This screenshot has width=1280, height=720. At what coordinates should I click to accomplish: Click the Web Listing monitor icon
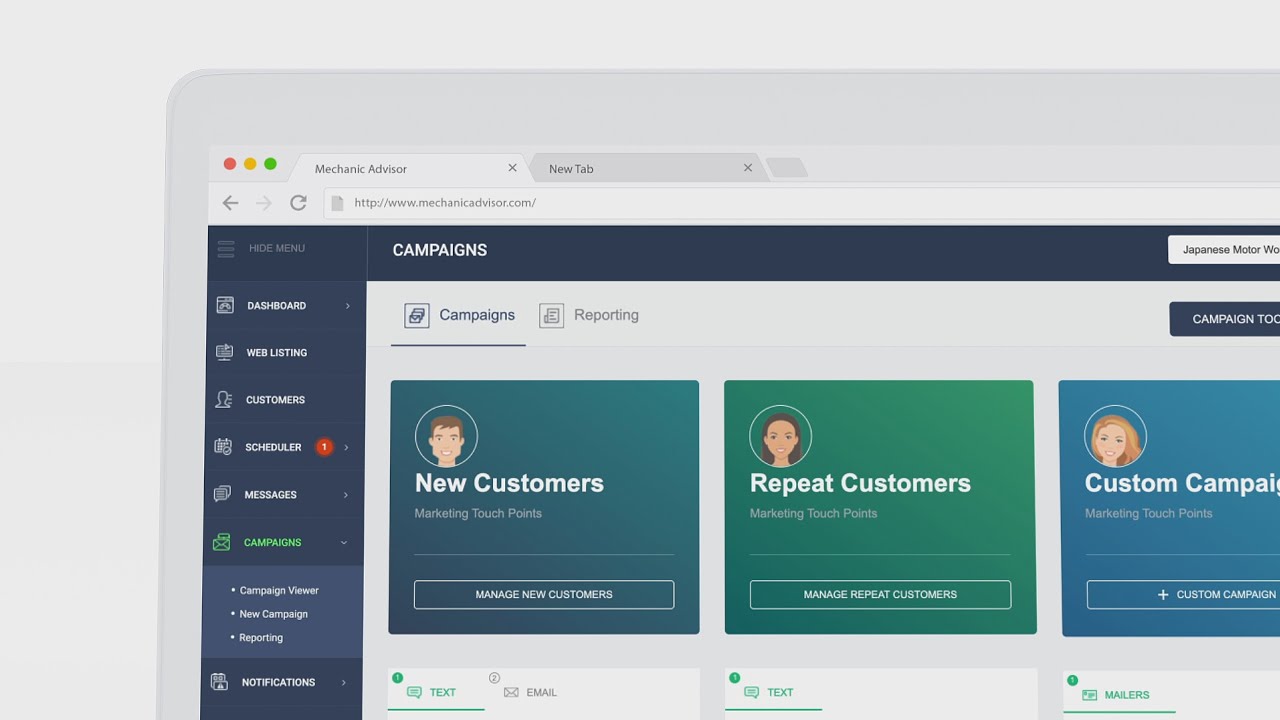coord(225,352)
